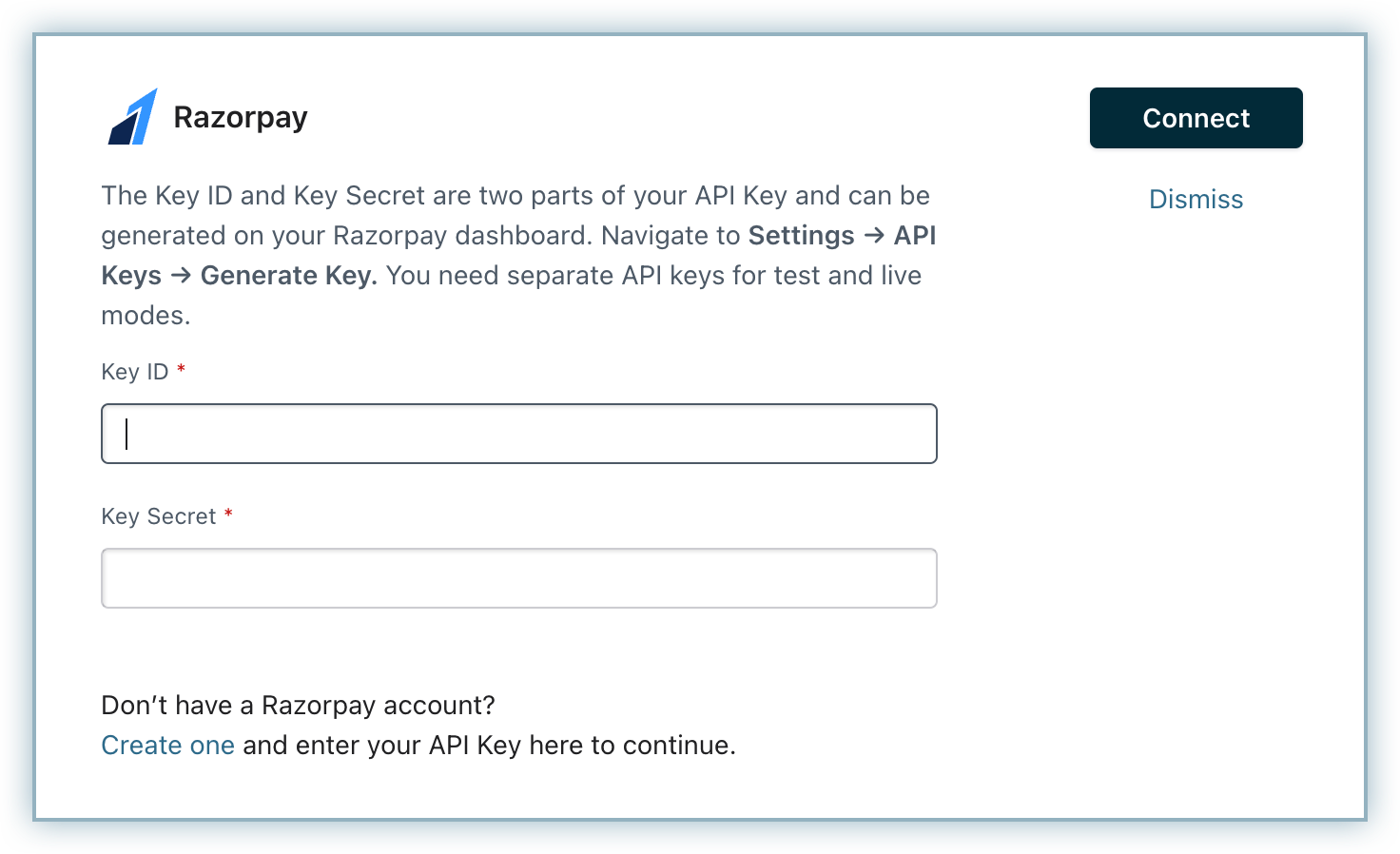Click the bold Generate Key text

288,275
